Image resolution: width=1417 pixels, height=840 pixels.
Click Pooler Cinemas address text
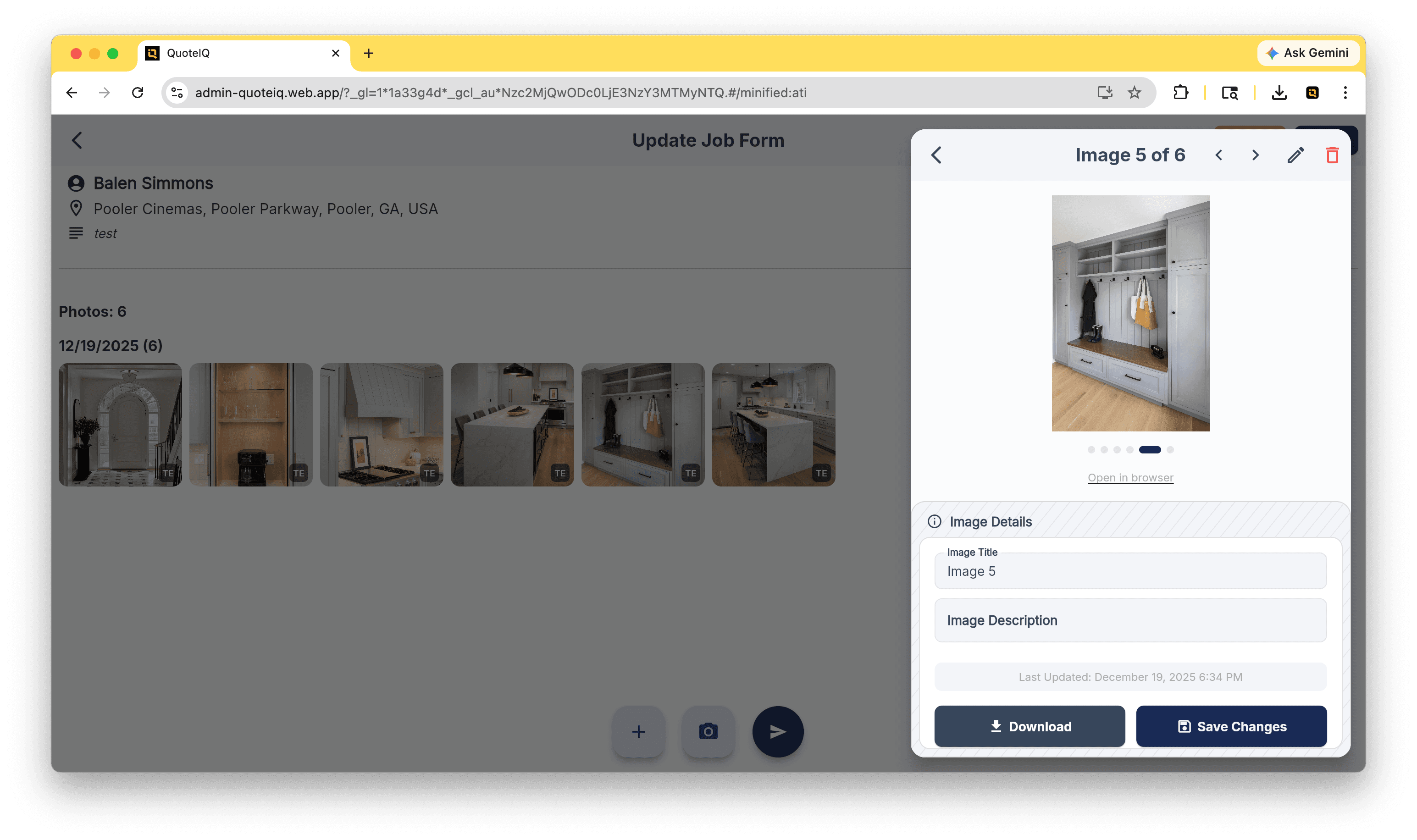(266, 209)
